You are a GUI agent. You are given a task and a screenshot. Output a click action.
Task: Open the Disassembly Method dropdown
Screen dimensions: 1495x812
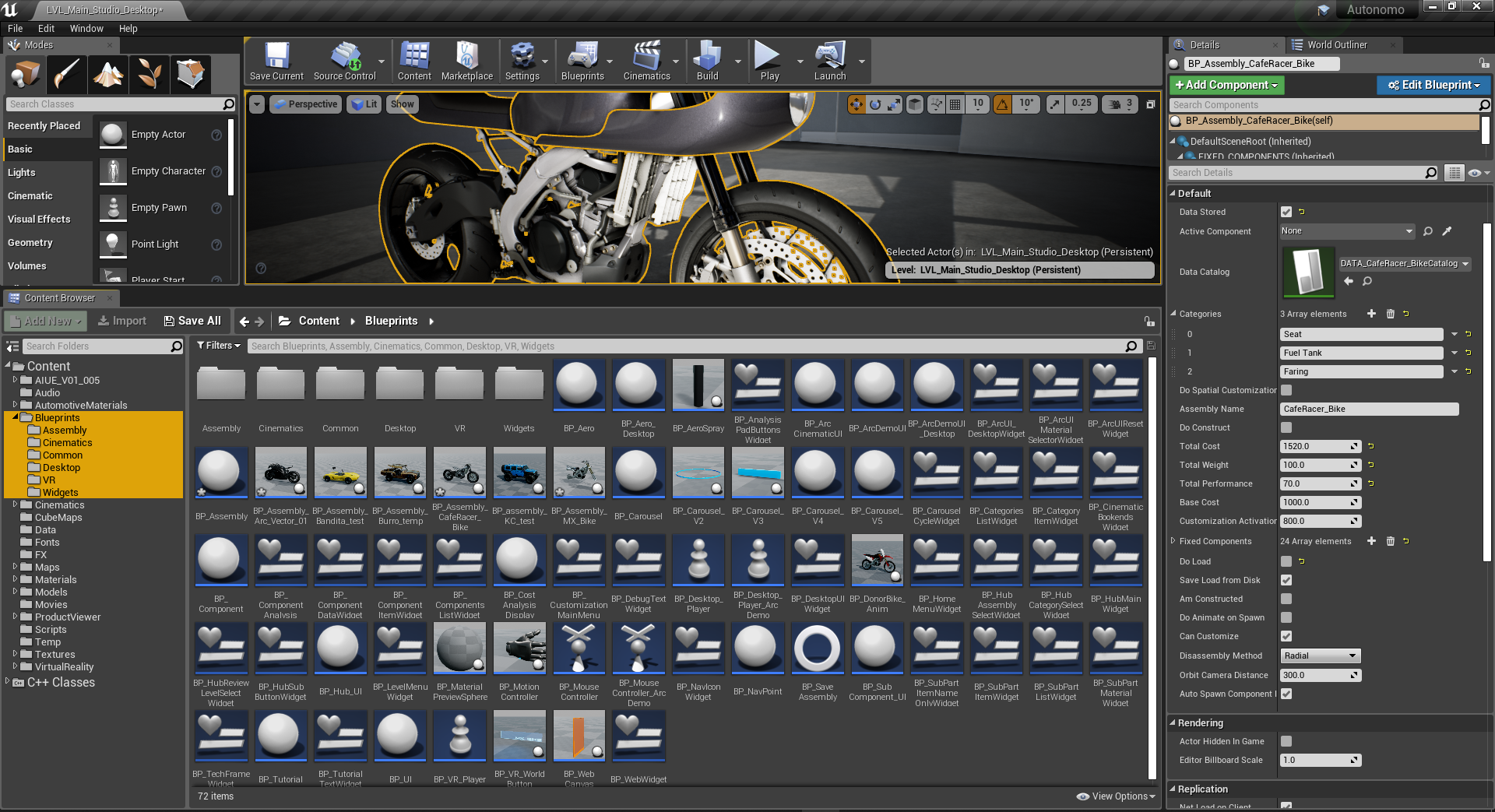[x=1320, y=656]
